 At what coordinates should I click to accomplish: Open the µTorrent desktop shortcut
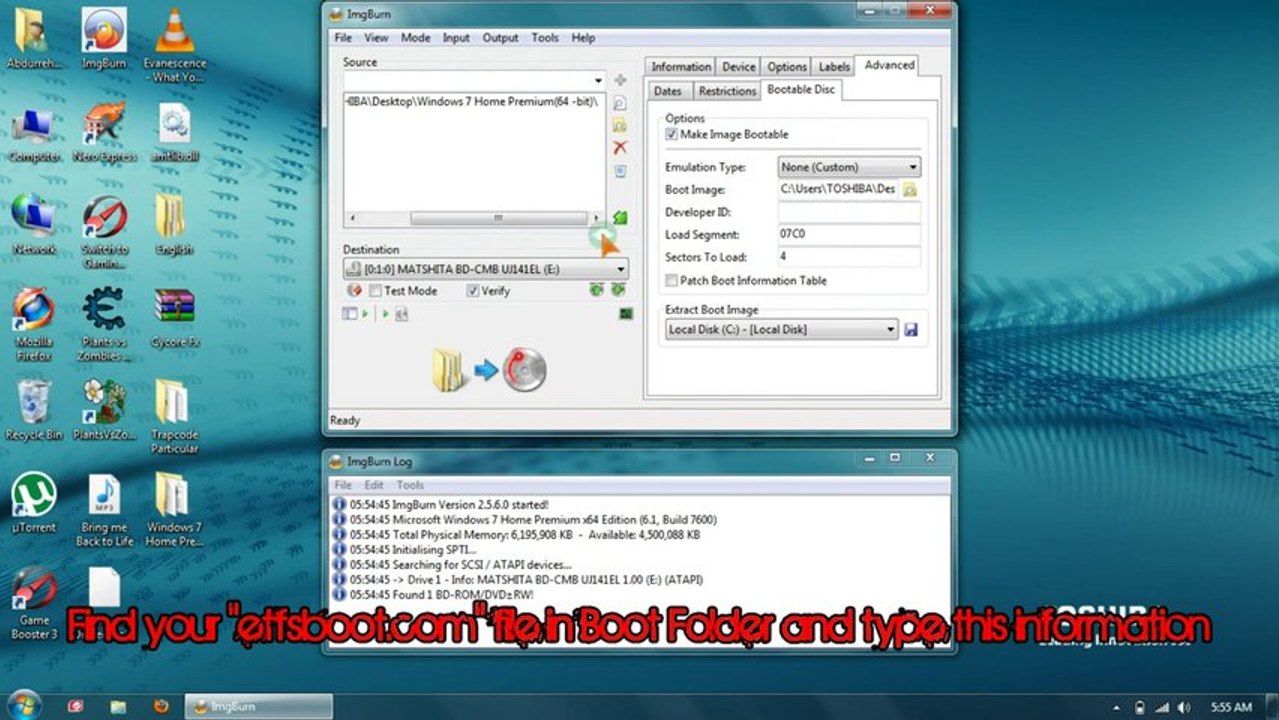(34, 503)
